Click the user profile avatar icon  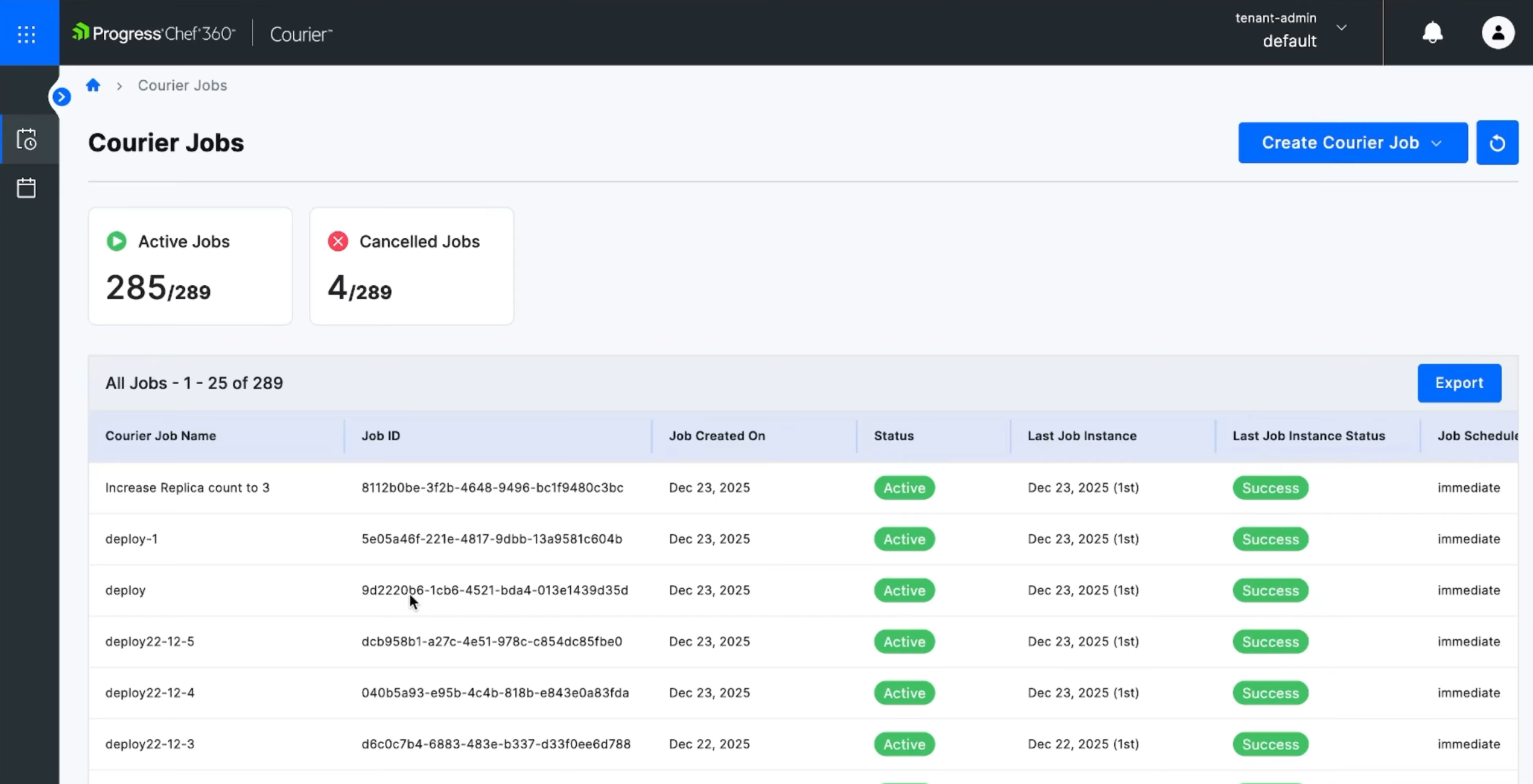pos(1499,33)
